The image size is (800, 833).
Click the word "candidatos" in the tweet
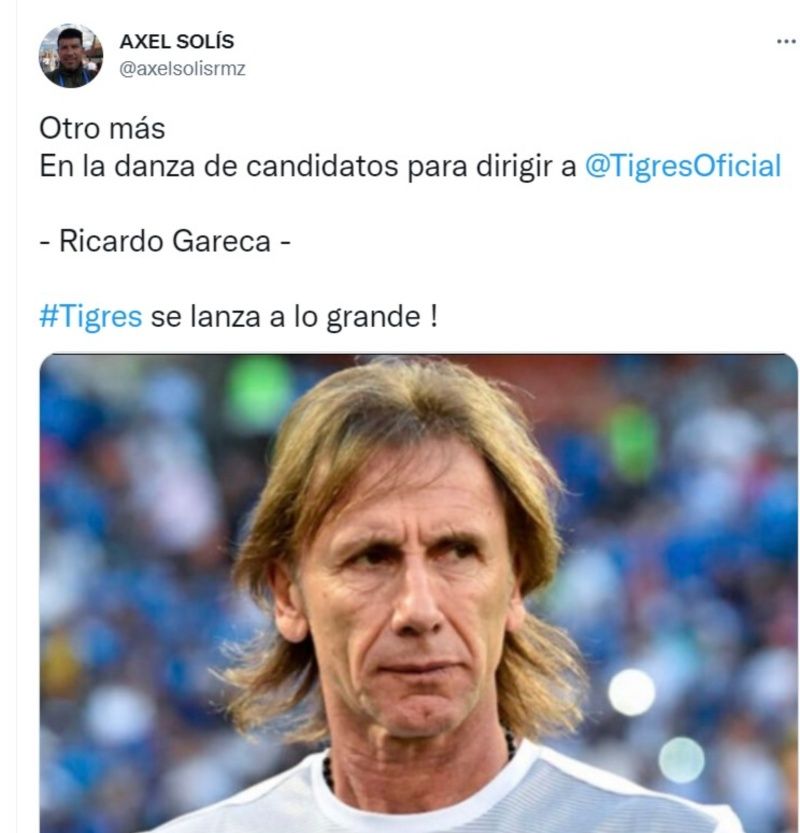(322, 166)
